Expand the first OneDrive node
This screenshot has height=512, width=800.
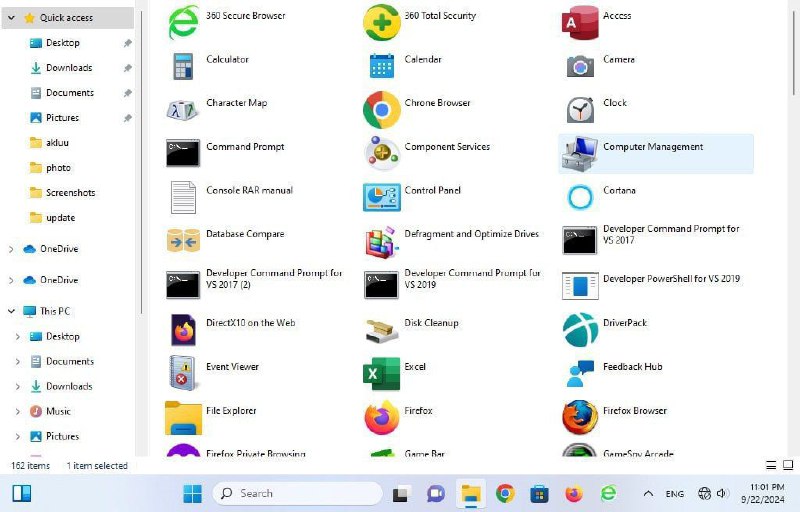pos(11,249)
